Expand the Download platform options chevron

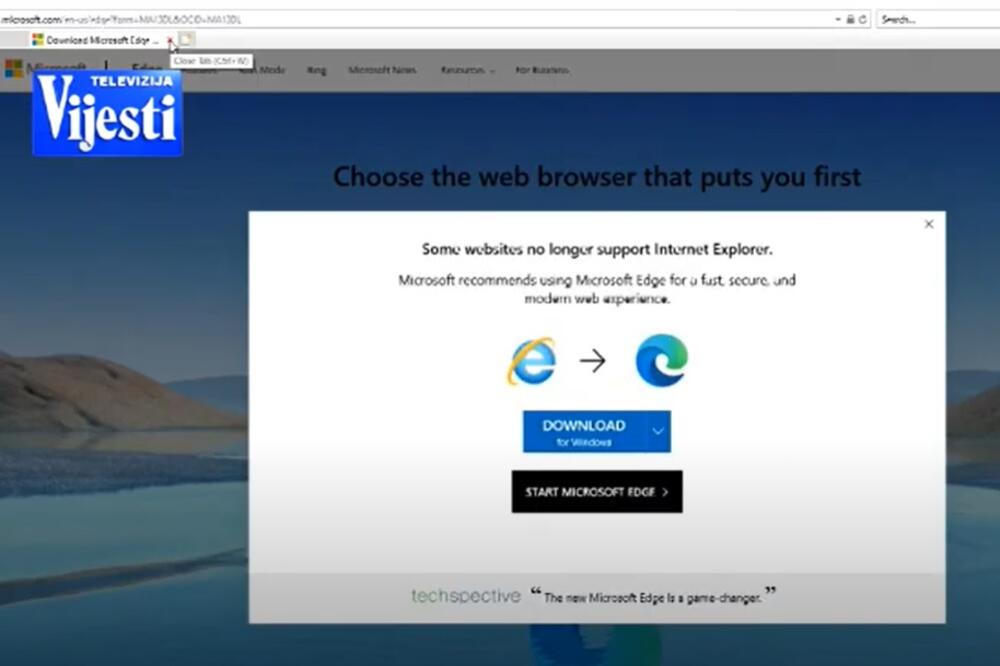click(658, 432)
